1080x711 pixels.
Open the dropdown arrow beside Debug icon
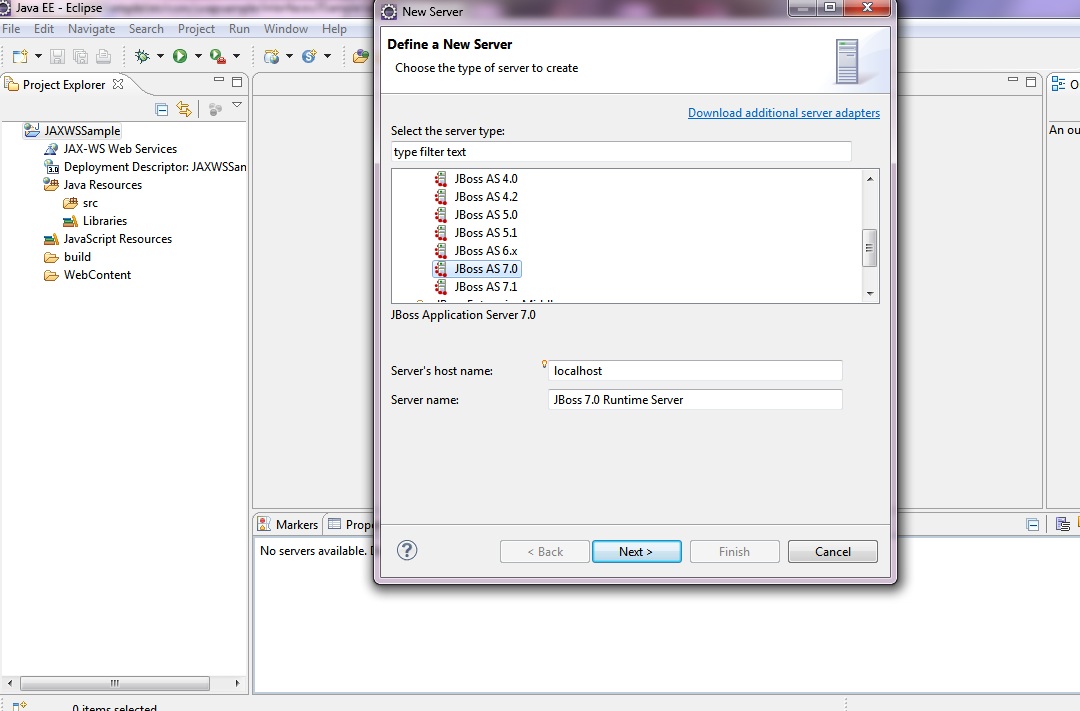coord(160,56)
